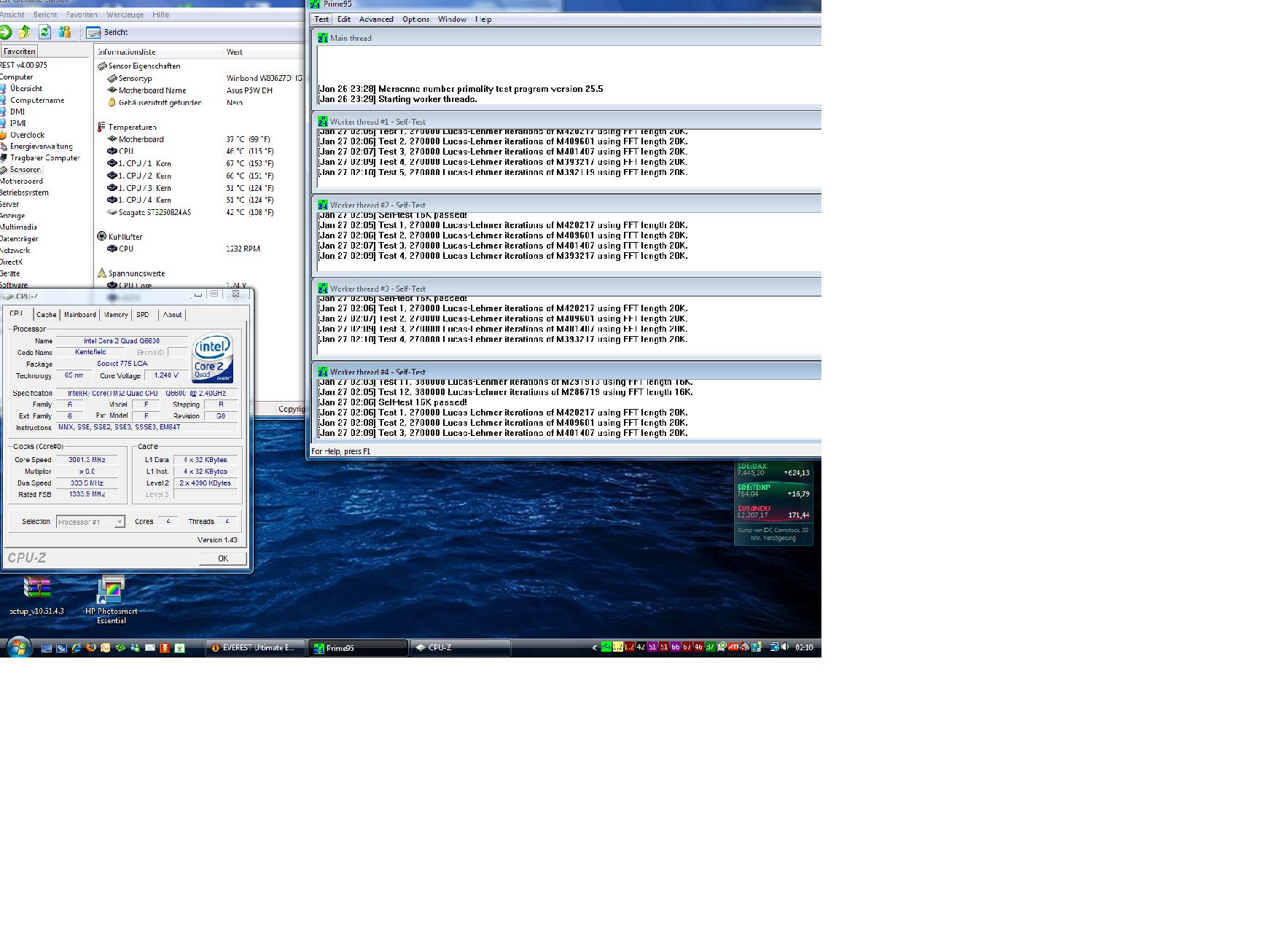Switch to the Mainboard tab in CPU-Z
This screenshot has width=1269, height=952.
(80, 315)
